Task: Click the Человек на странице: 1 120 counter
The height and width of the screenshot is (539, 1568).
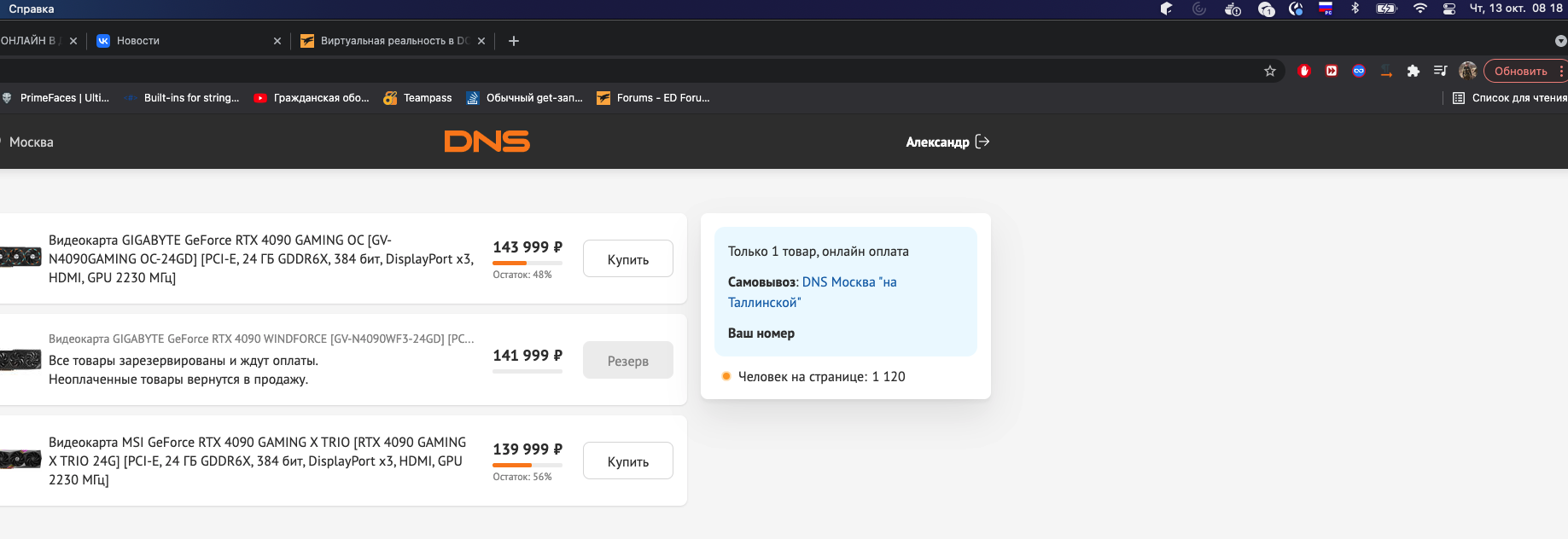Action: click(813, 377)
